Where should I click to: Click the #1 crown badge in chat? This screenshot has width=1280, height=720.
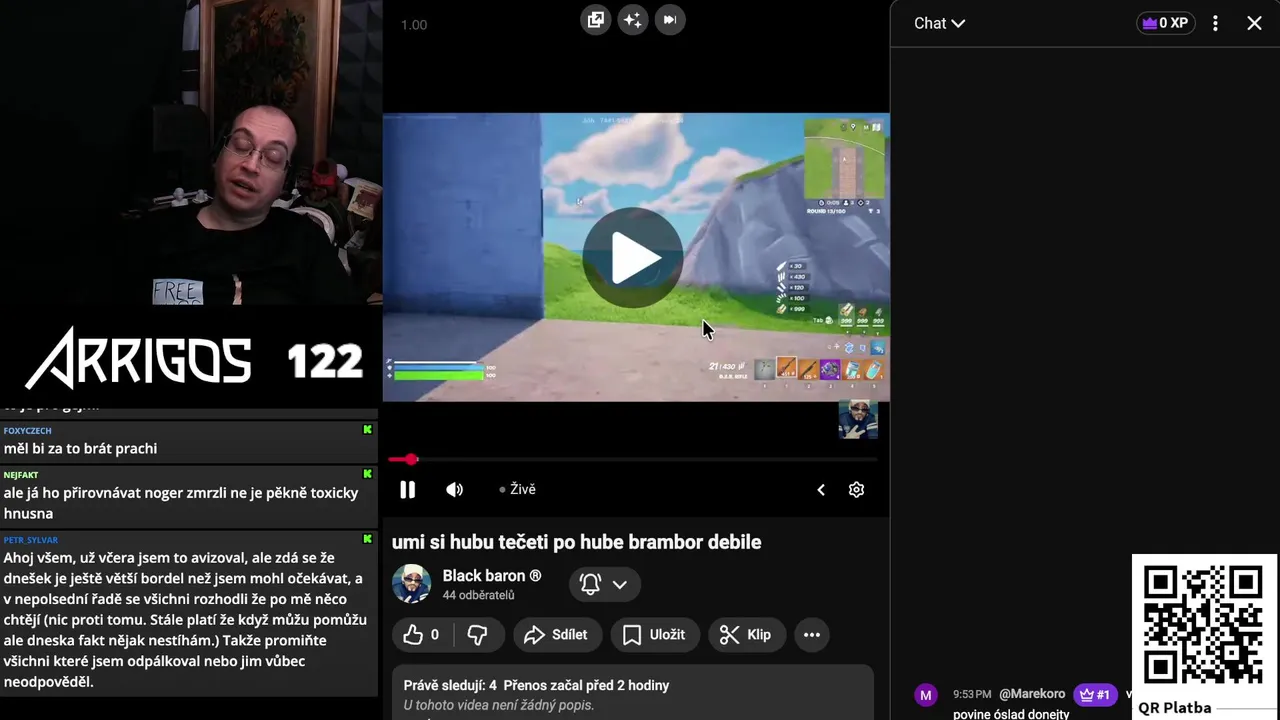(1095, 694)
